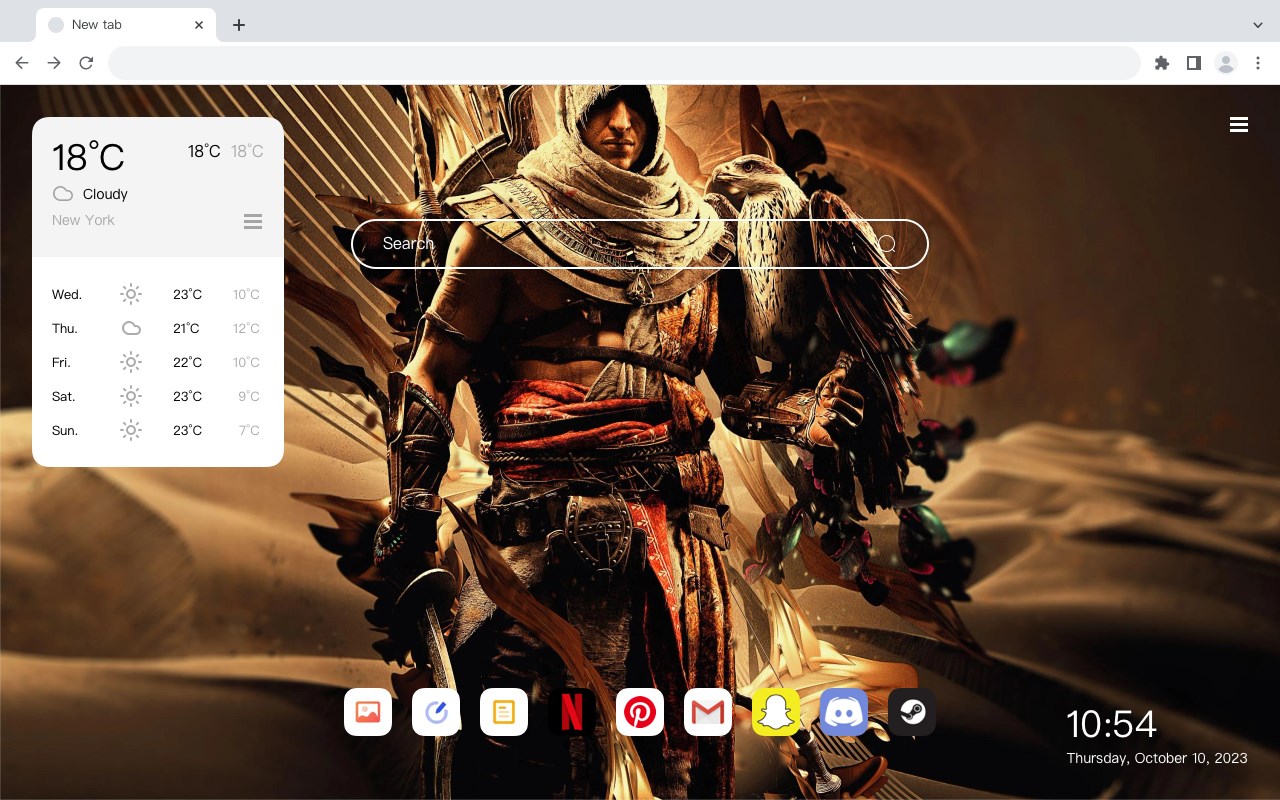Close the New tab tab
1280x800 pixels.
coord(199,25)
